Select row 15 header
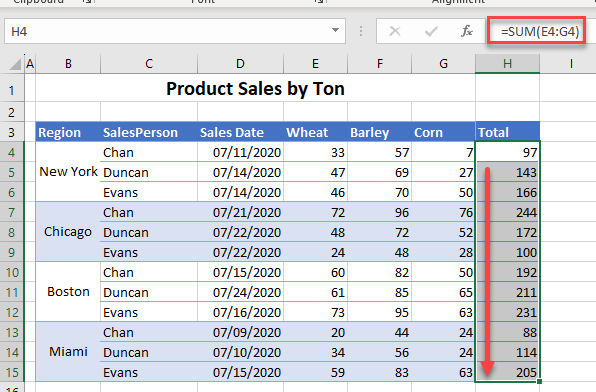This screenshot has width=596, height=392. pos(12,372)
